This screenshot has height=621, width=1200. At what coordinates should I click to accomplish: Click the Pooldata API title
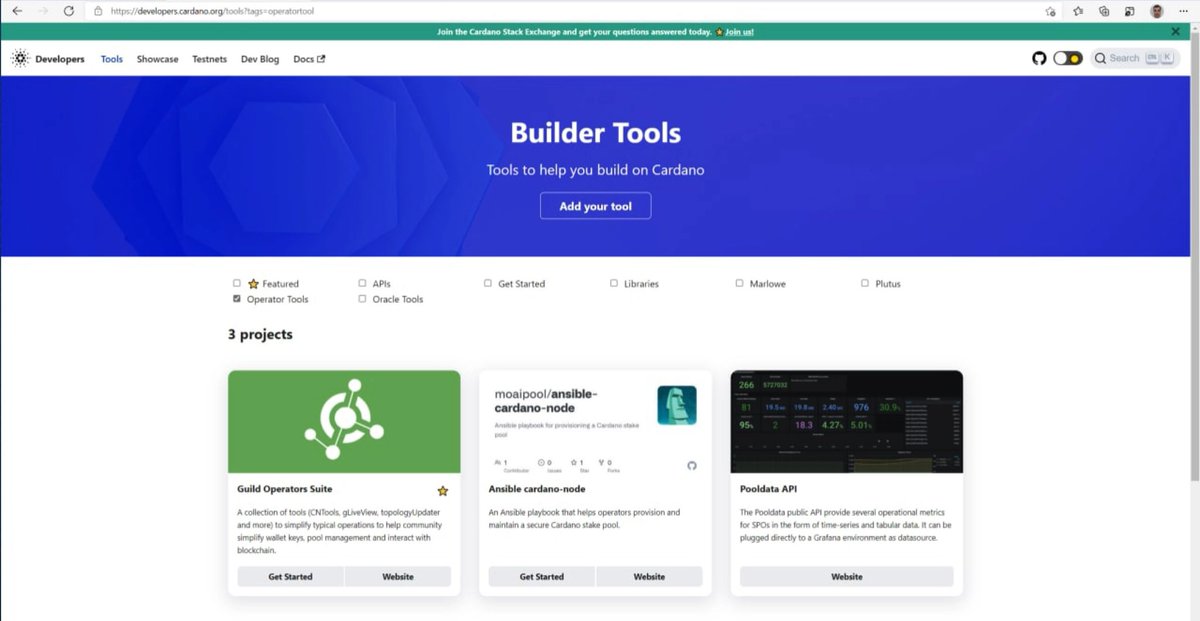[x=768, y=489]
